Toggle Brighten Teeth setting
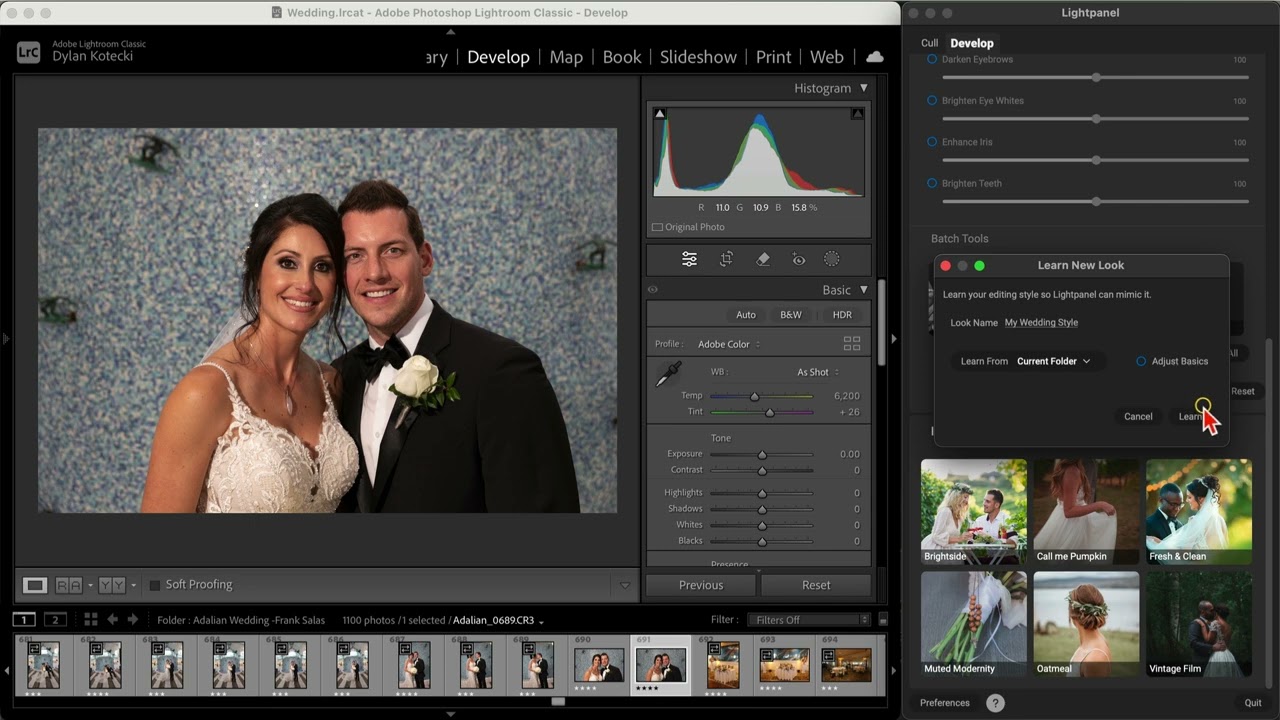 [x=932, y=183]
